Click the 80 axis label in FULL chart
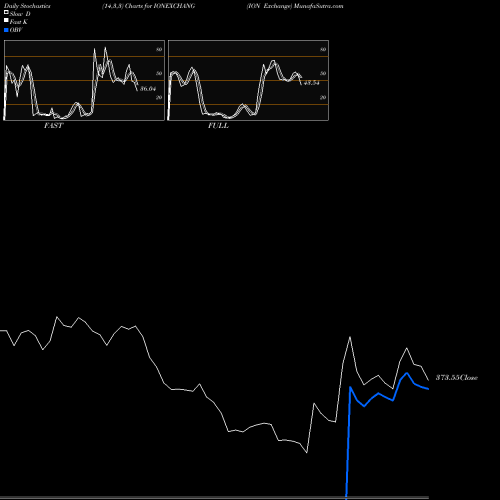Screen dimensions: 500x500 tap(323, 49)
